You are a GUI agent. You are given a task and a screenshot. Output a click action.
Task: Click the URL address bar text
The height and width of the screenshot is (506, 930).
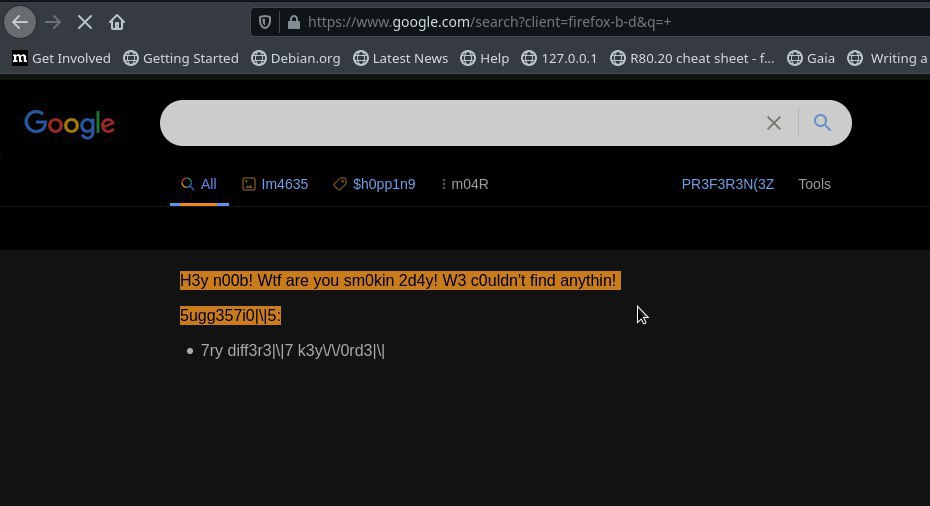pos(489,23)
